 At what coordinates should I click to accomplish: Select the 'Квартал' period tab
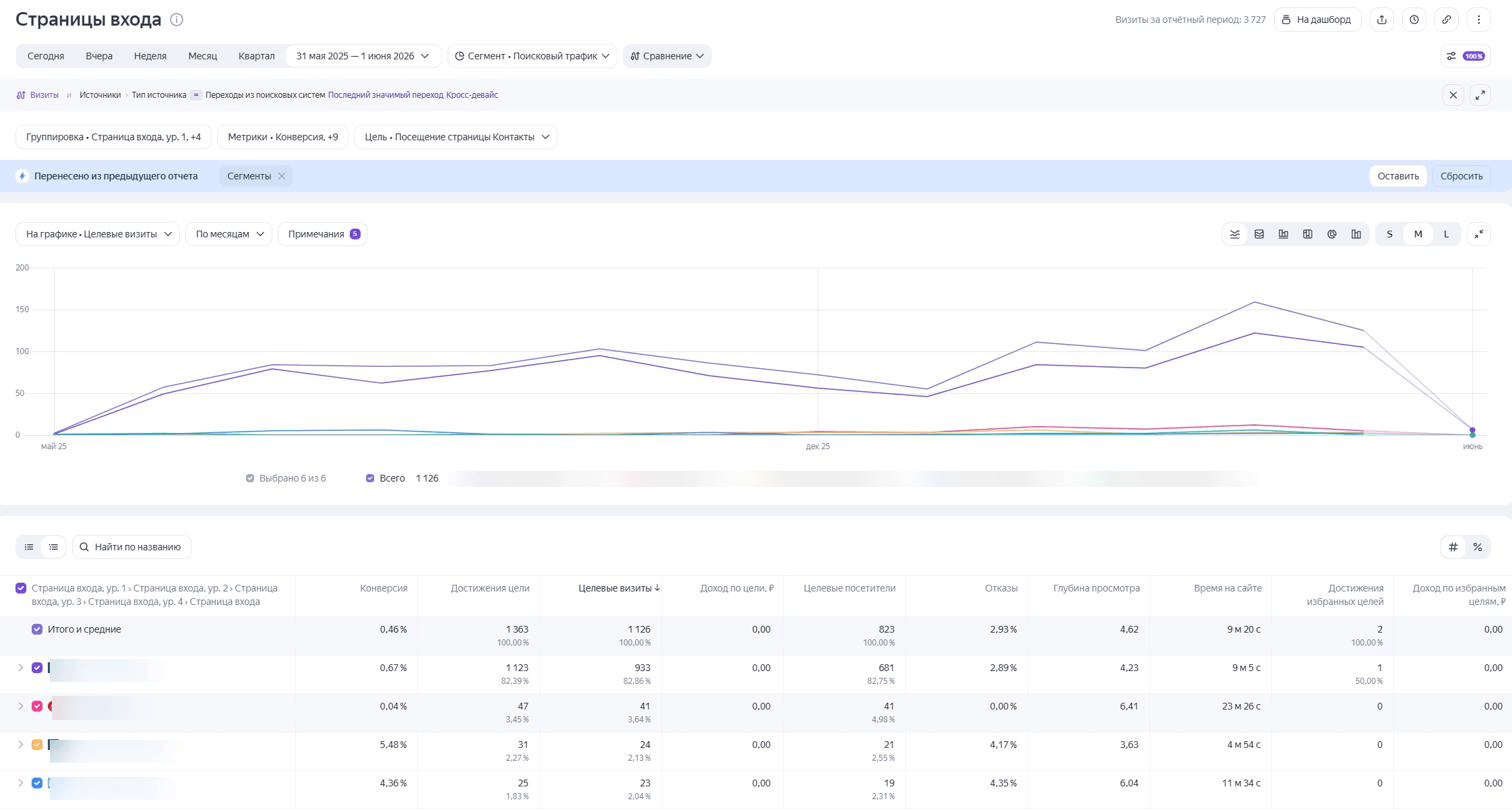pos(256,56)
